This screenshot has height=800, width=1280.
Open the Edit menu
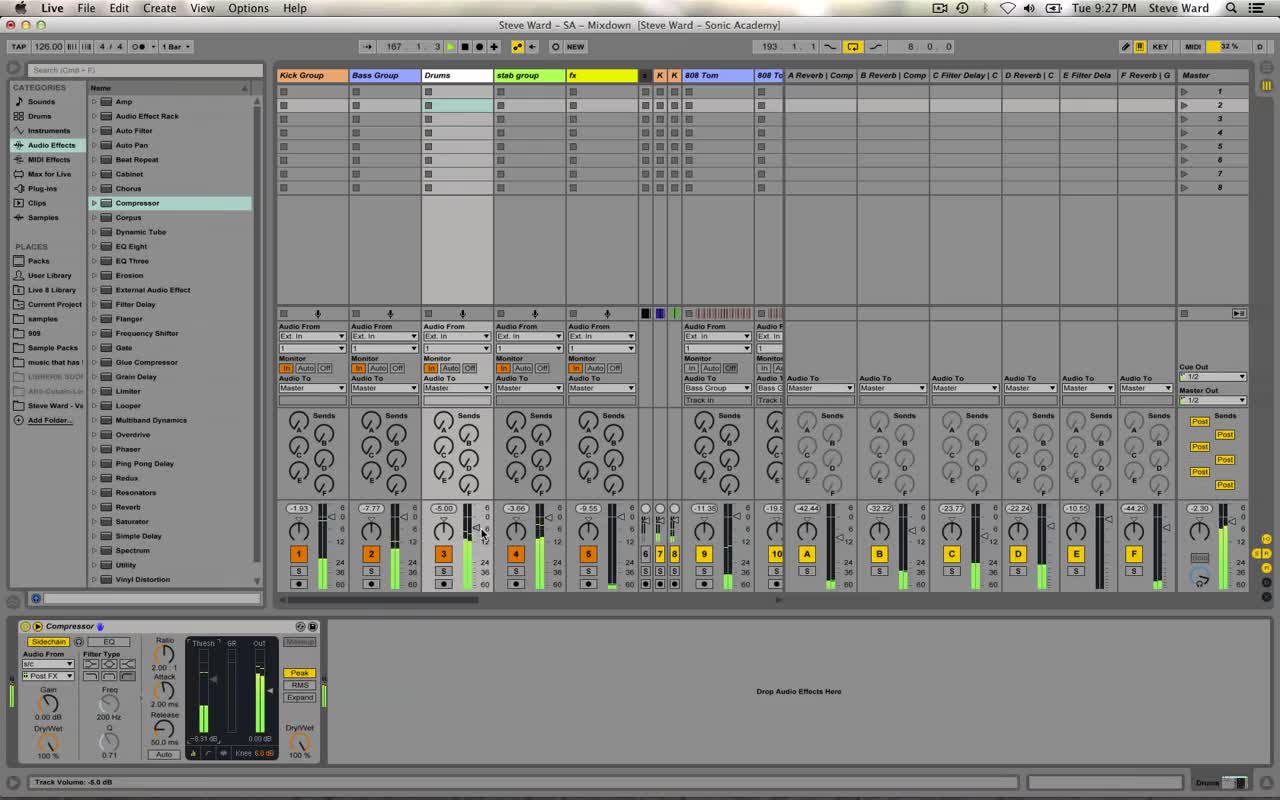[x=119, y=8]
